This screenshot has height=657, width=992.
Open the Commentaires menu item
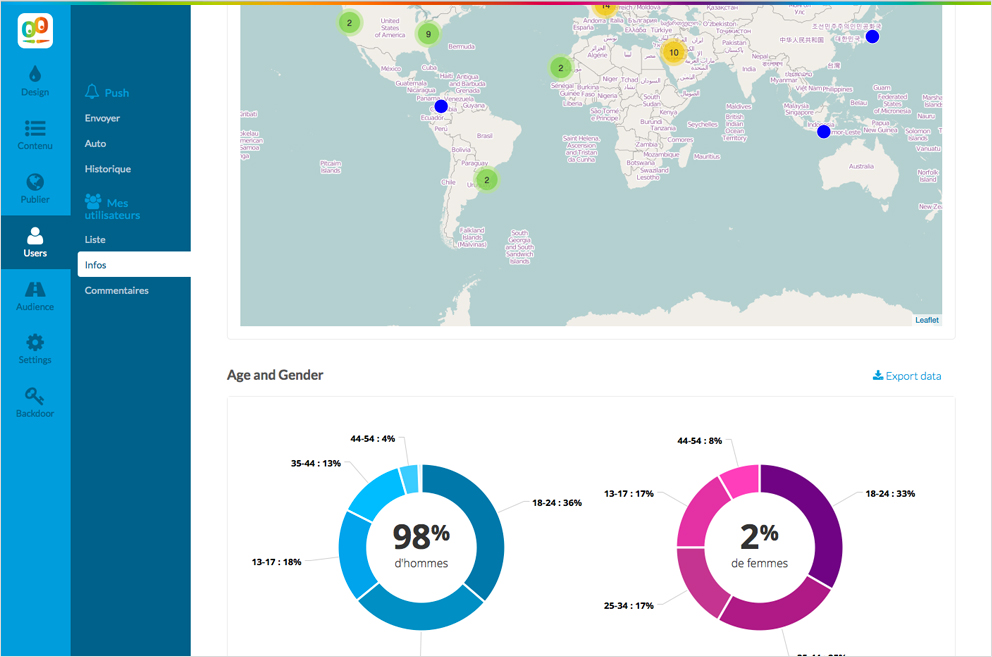[116, 291]
